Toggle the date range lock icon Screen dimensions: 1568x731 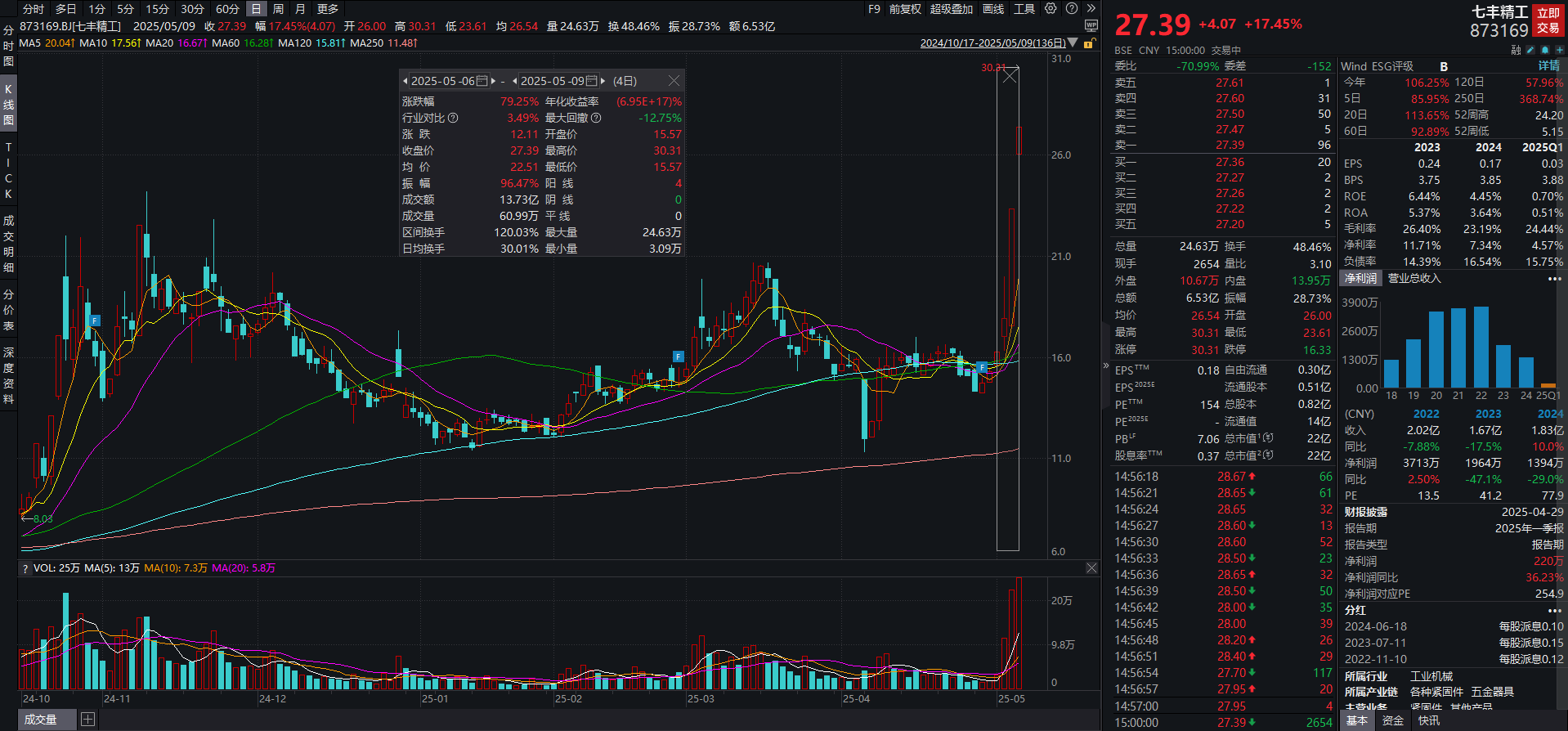[x=1088, y=43]
